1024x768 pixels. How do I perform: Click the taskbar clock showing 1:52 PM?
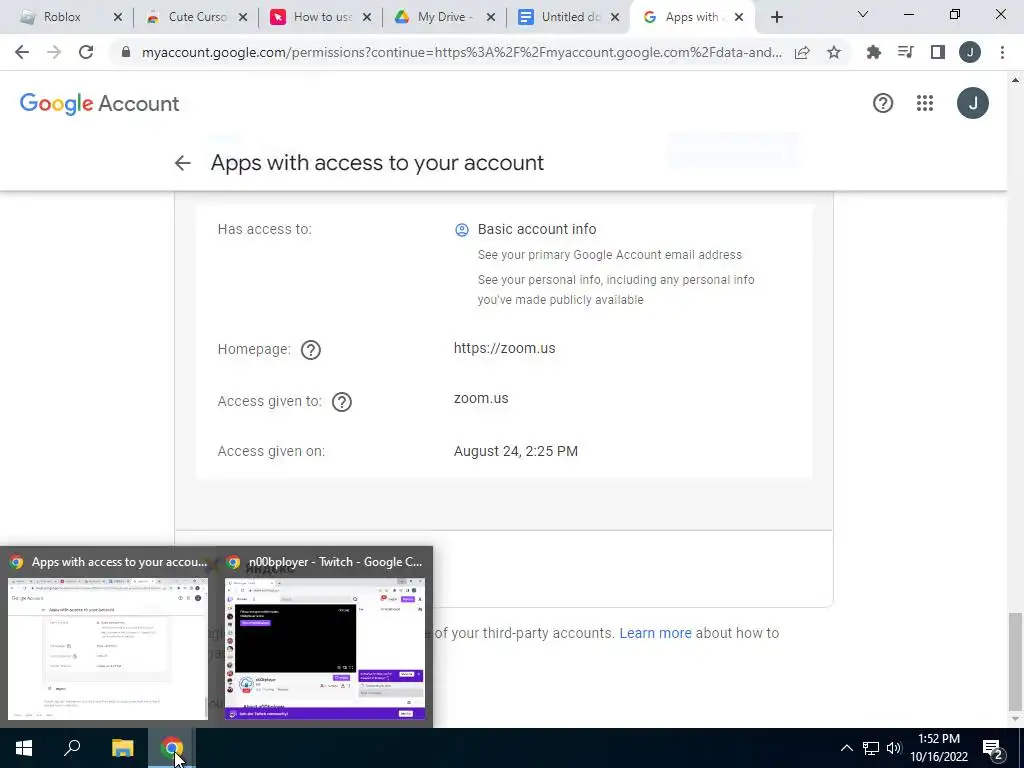(x=938, y=748)
